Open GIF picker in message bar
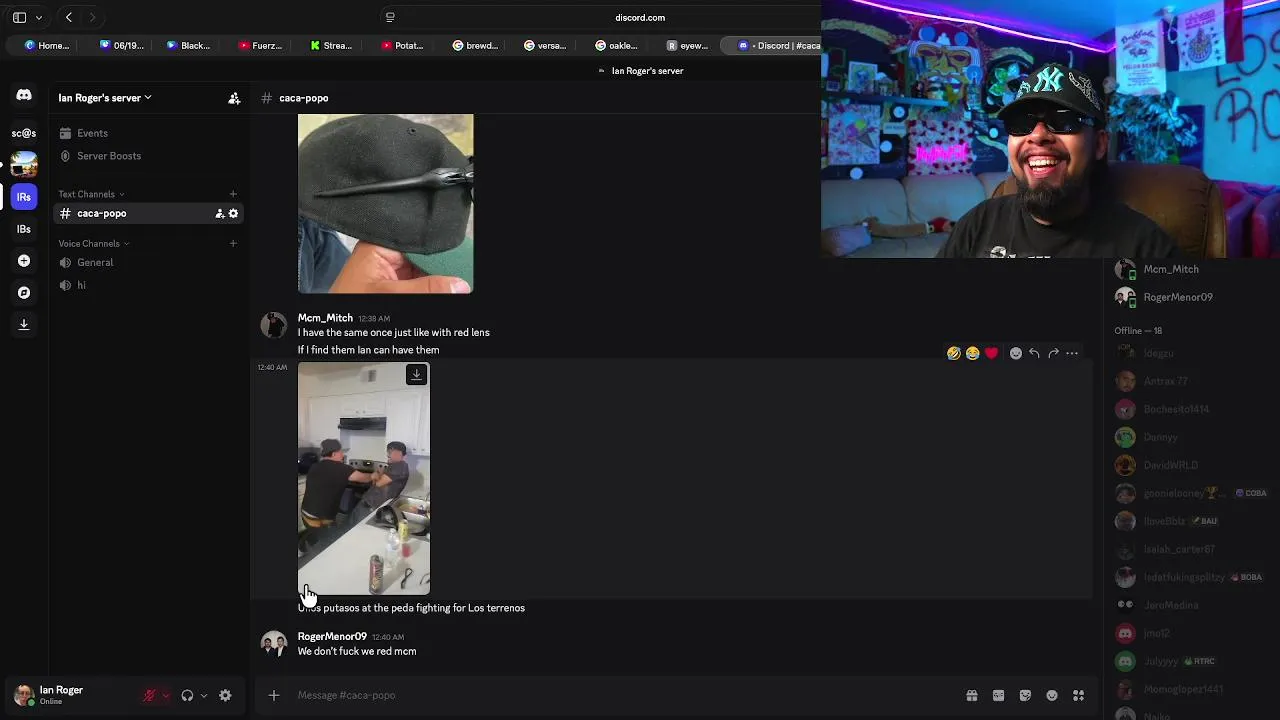The image size is (1280, 720). click(998, 696)
